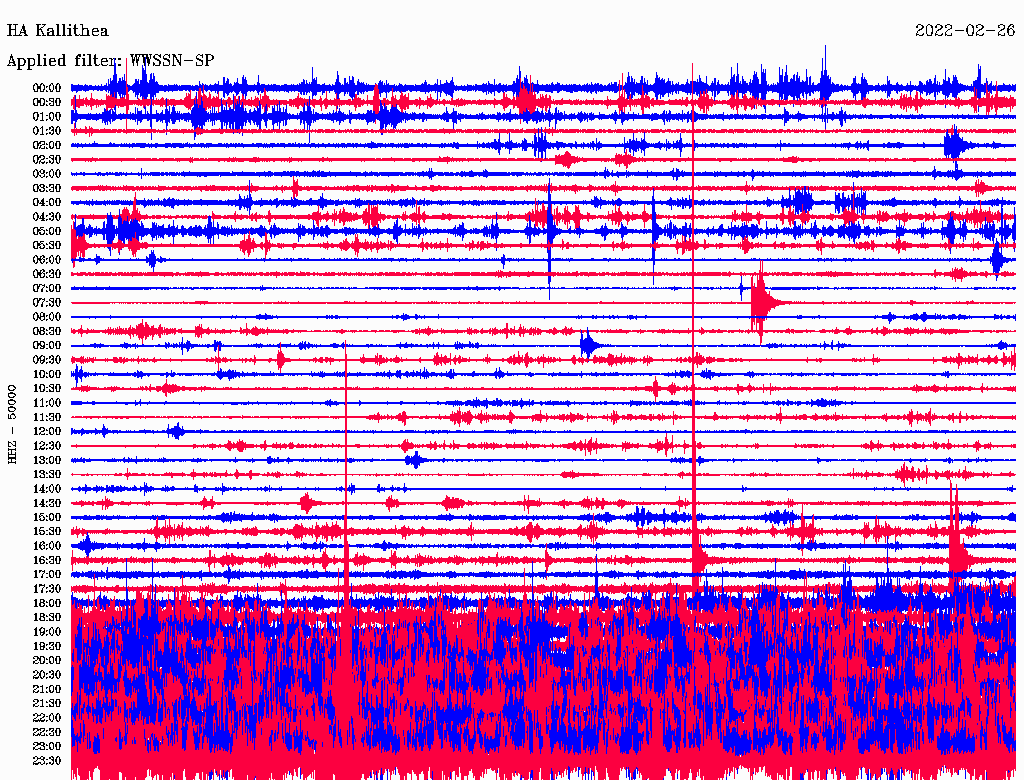Select the 16:30 time row label
This screenshot has height=780, width=1024.
click(x=47, y=561)
